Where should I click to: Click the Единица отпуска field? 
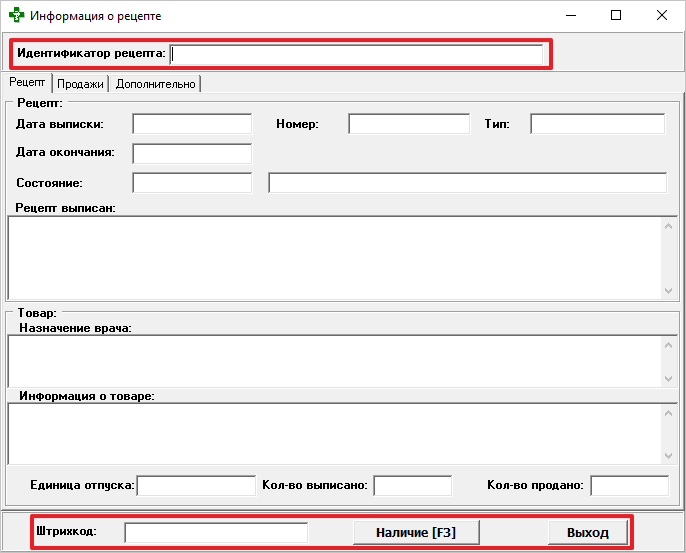coord(196,485)
